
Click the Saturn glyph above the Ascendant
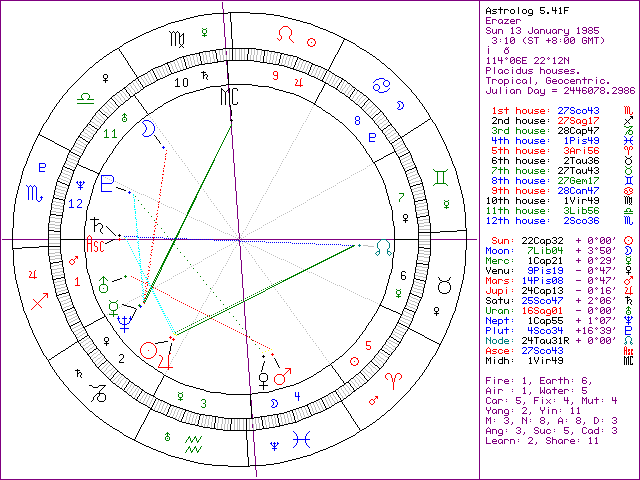(x=98, y=222)
